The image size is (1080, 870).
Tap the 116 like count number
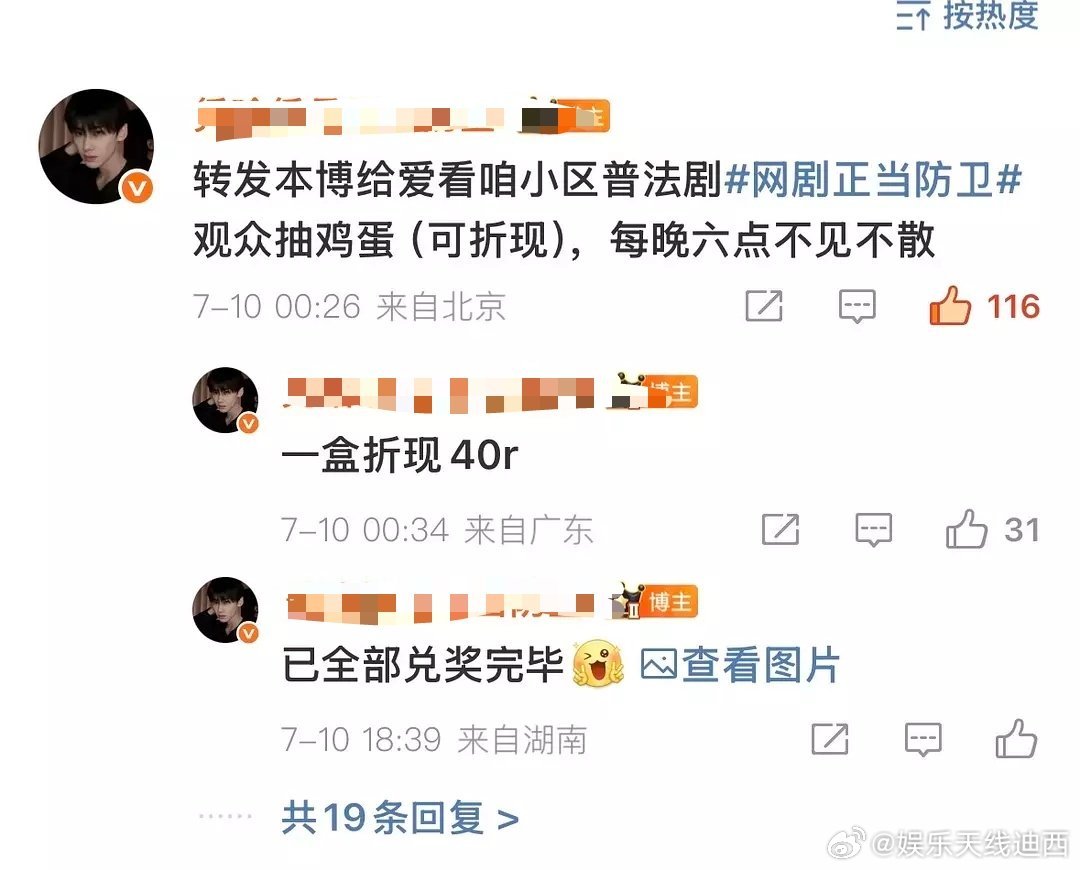[1012, 307]
